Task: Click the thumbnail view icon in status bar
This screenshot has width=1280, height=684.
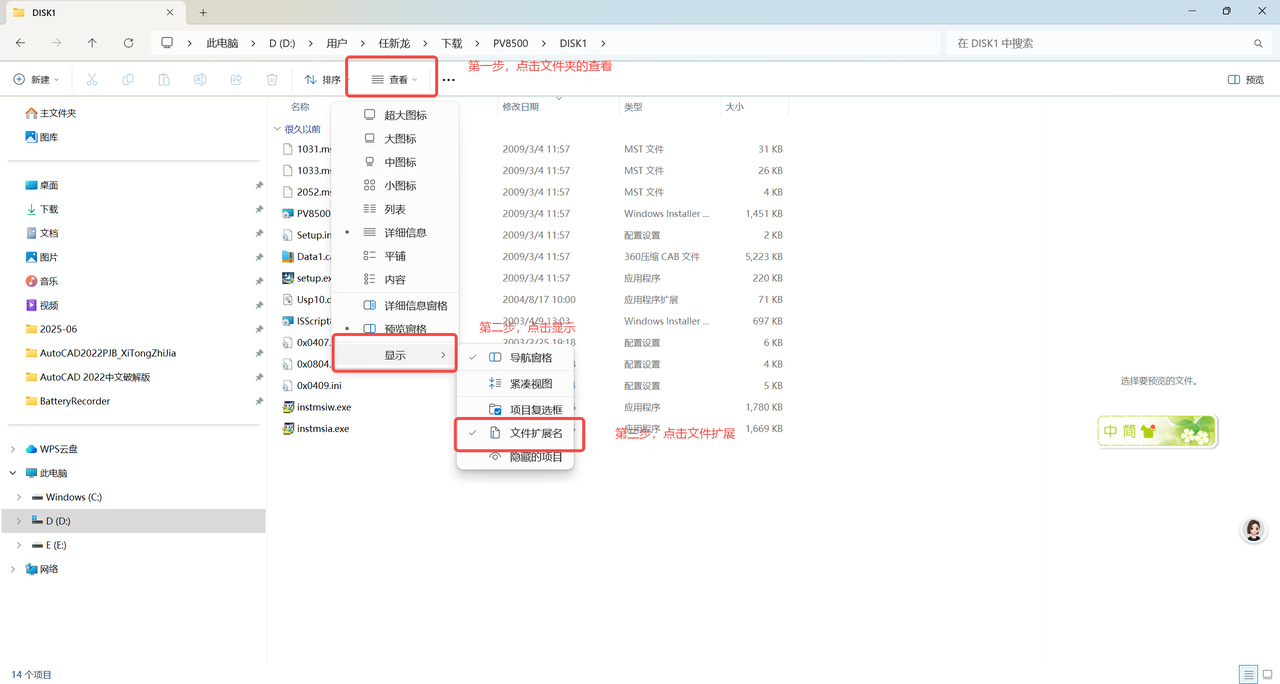Action: click(x=1266, y=675)
